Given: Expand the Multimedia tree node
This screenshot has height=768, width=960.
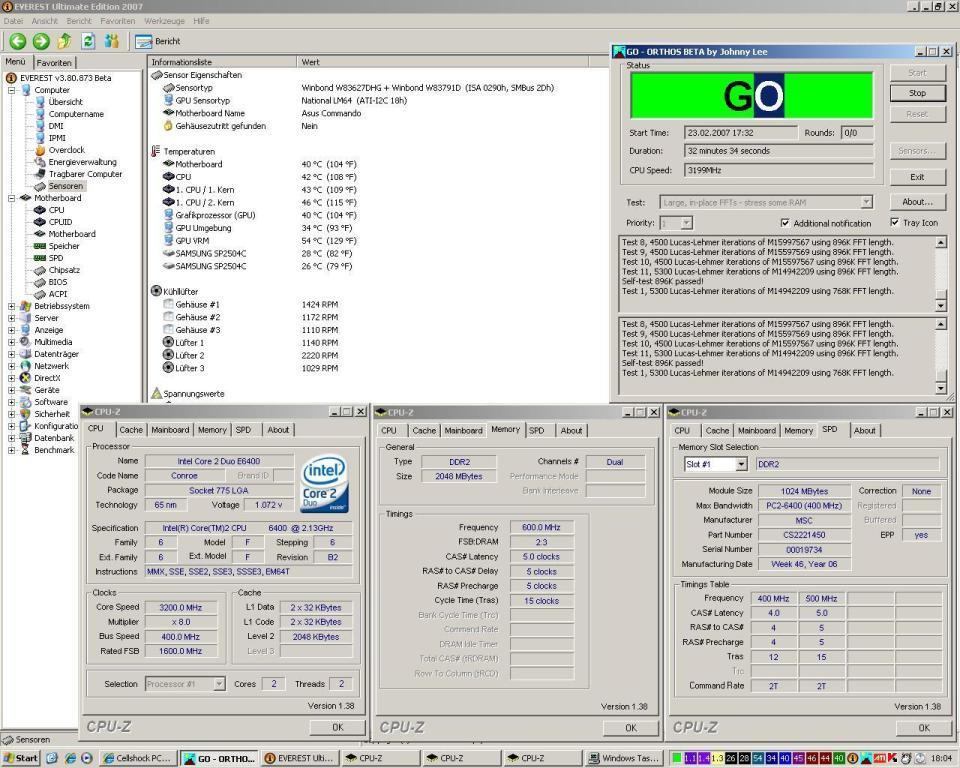Looking at the screenshot, I should 12,342.
